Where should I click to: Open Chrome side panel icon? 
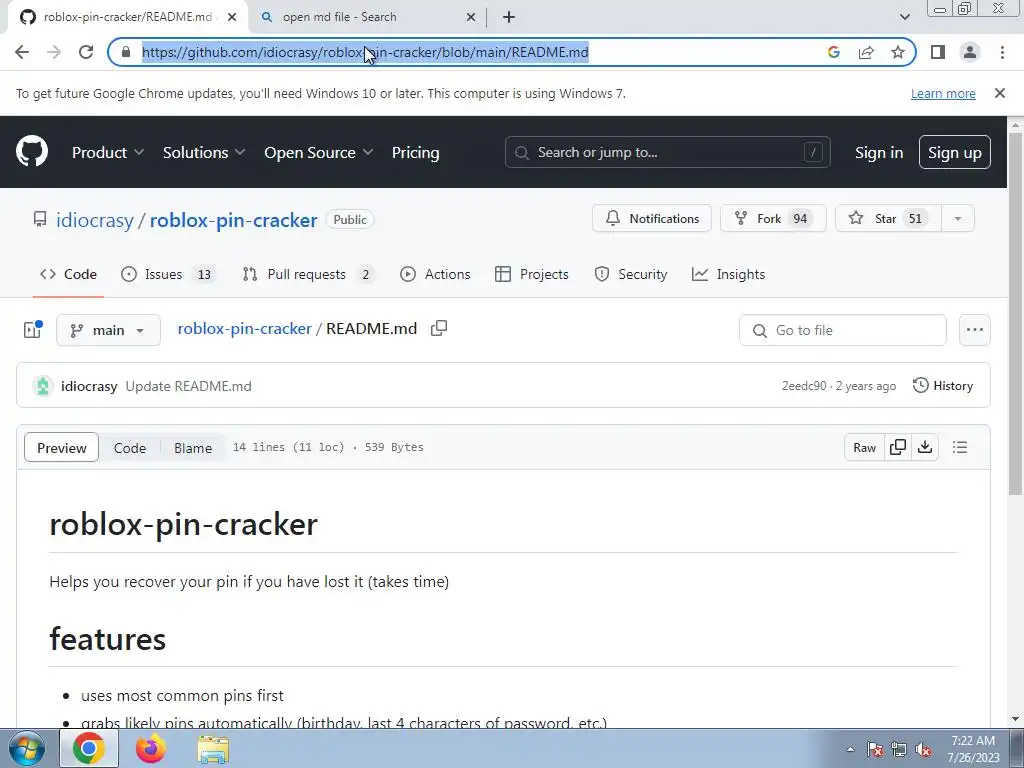coord(938,52)
